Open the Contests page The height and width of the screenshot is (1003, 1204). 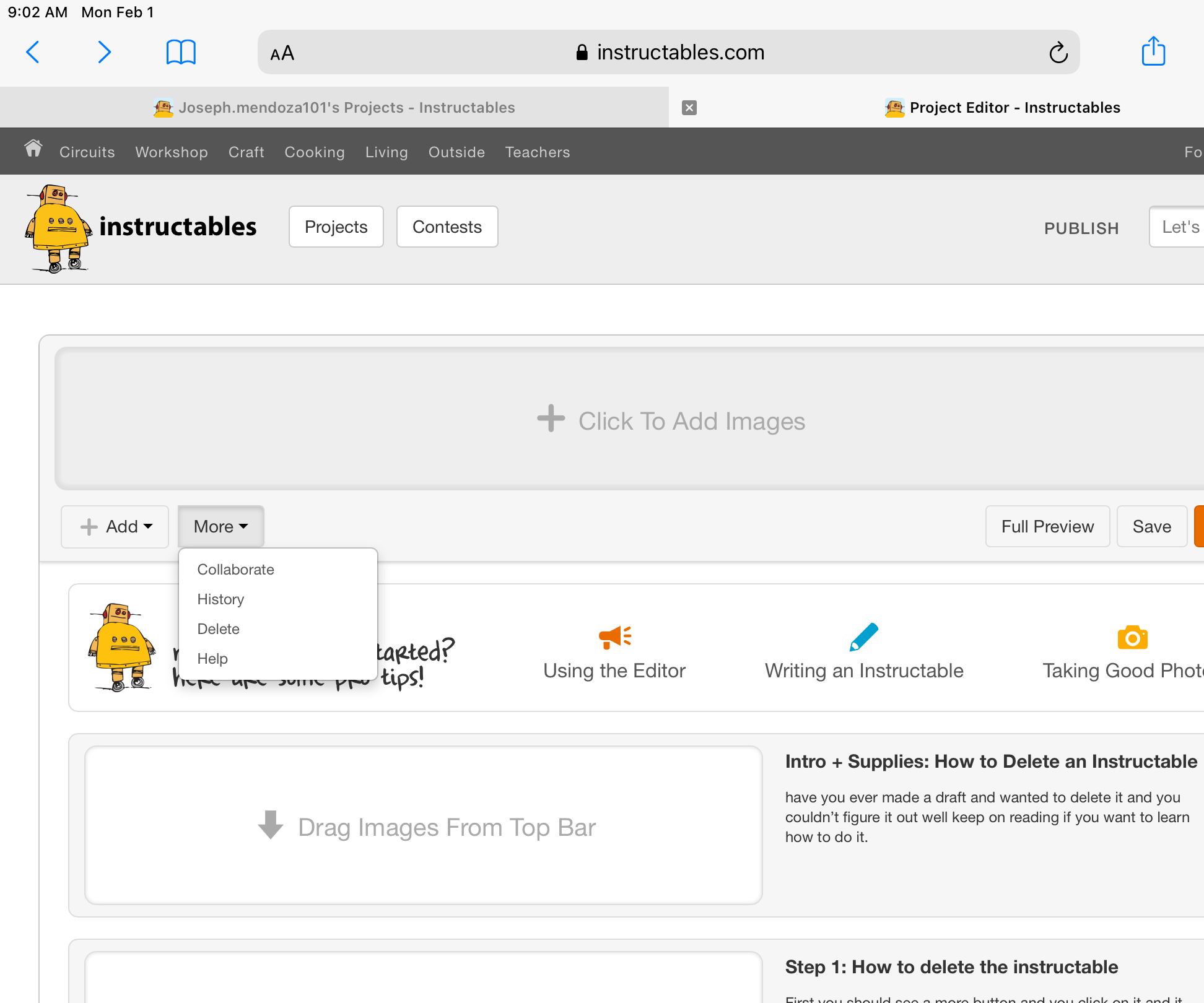(447, 227)
